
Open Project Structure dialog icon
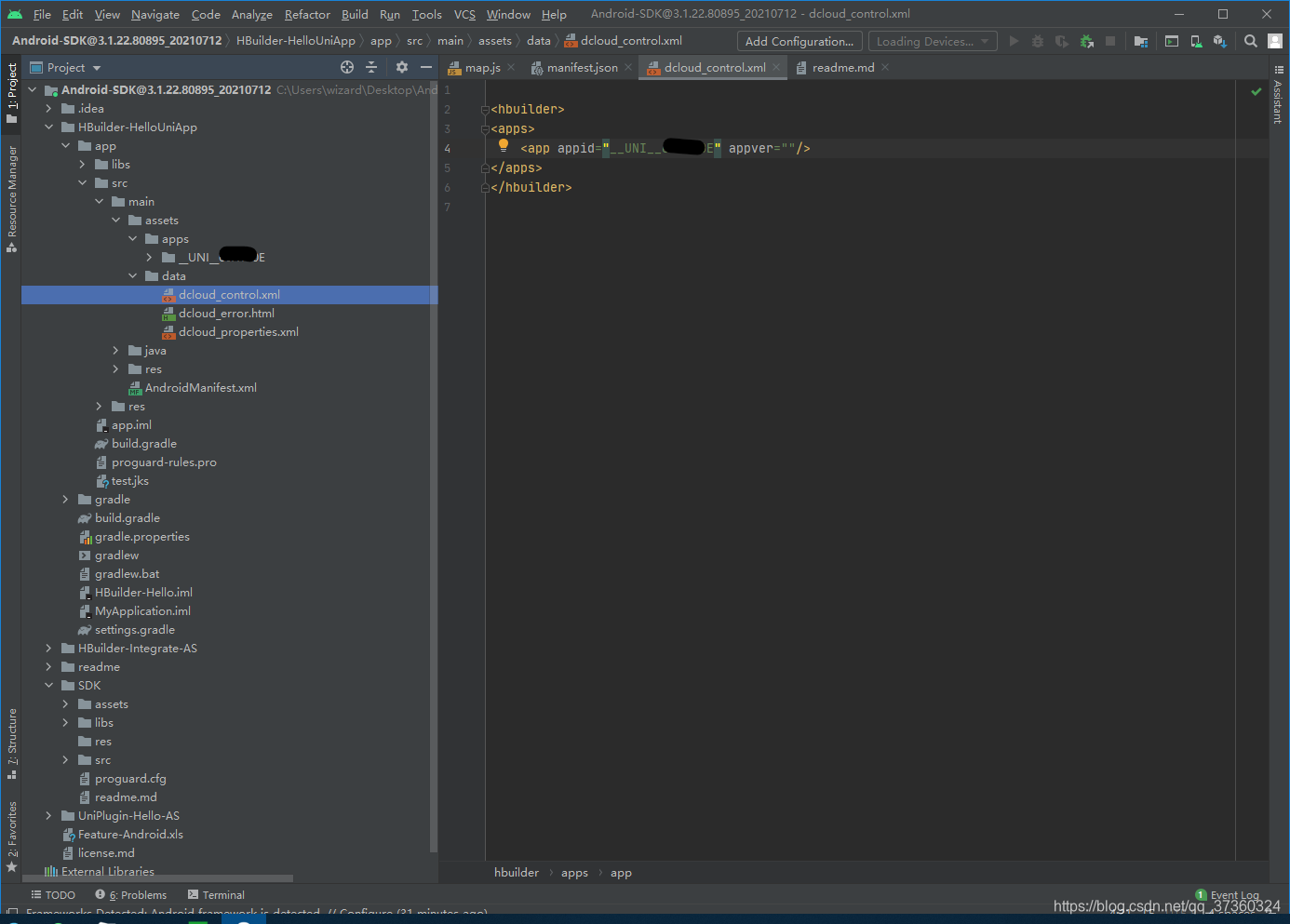pos(1141,41)
